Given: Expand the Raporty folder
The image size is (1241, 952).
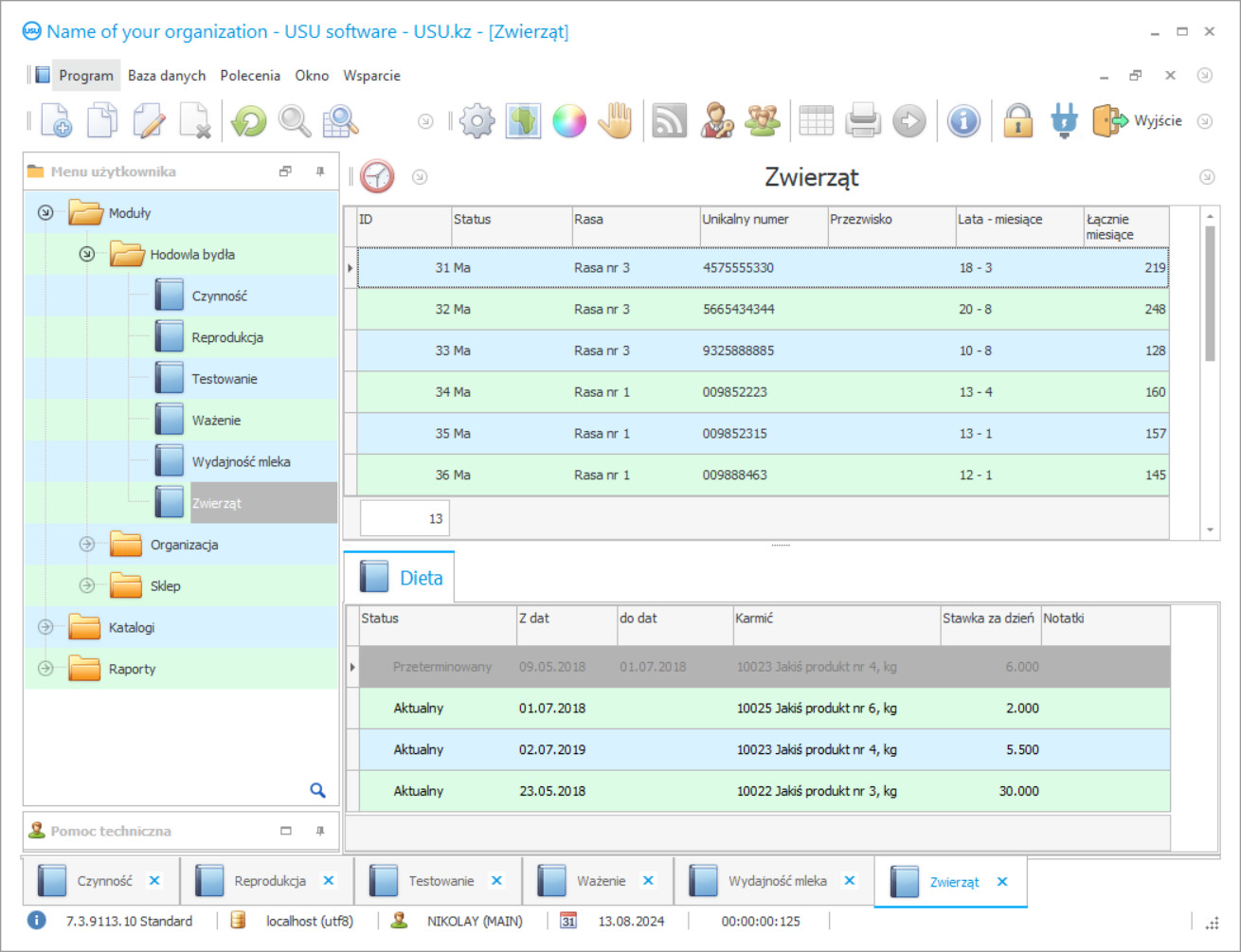Looking at the screenshot, I should coord(45,669).
